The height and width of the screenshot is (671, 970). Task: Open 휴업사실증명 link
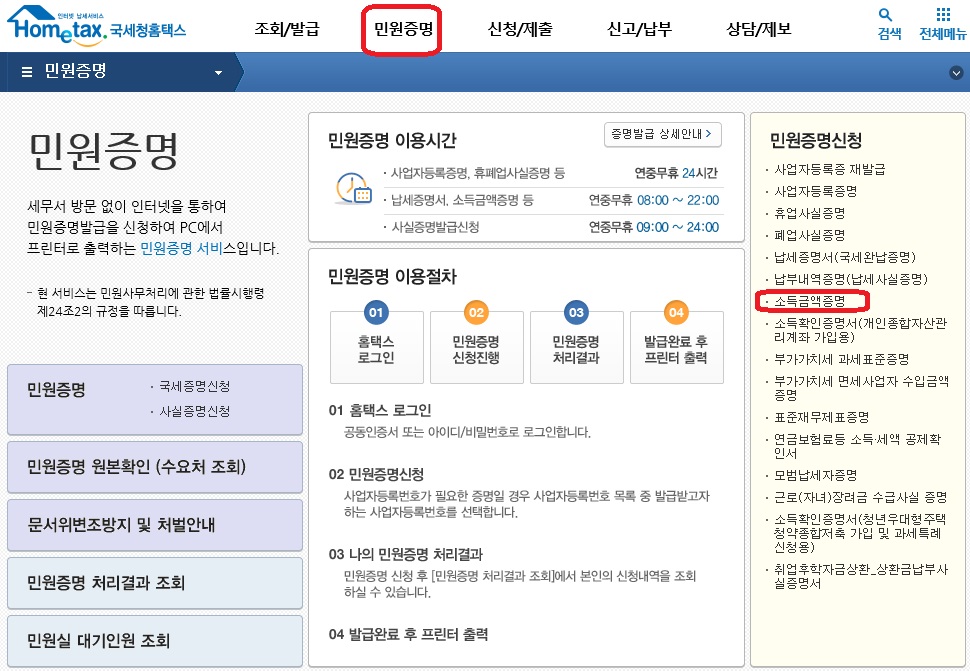pyautogui.click(x=809, y=213)
